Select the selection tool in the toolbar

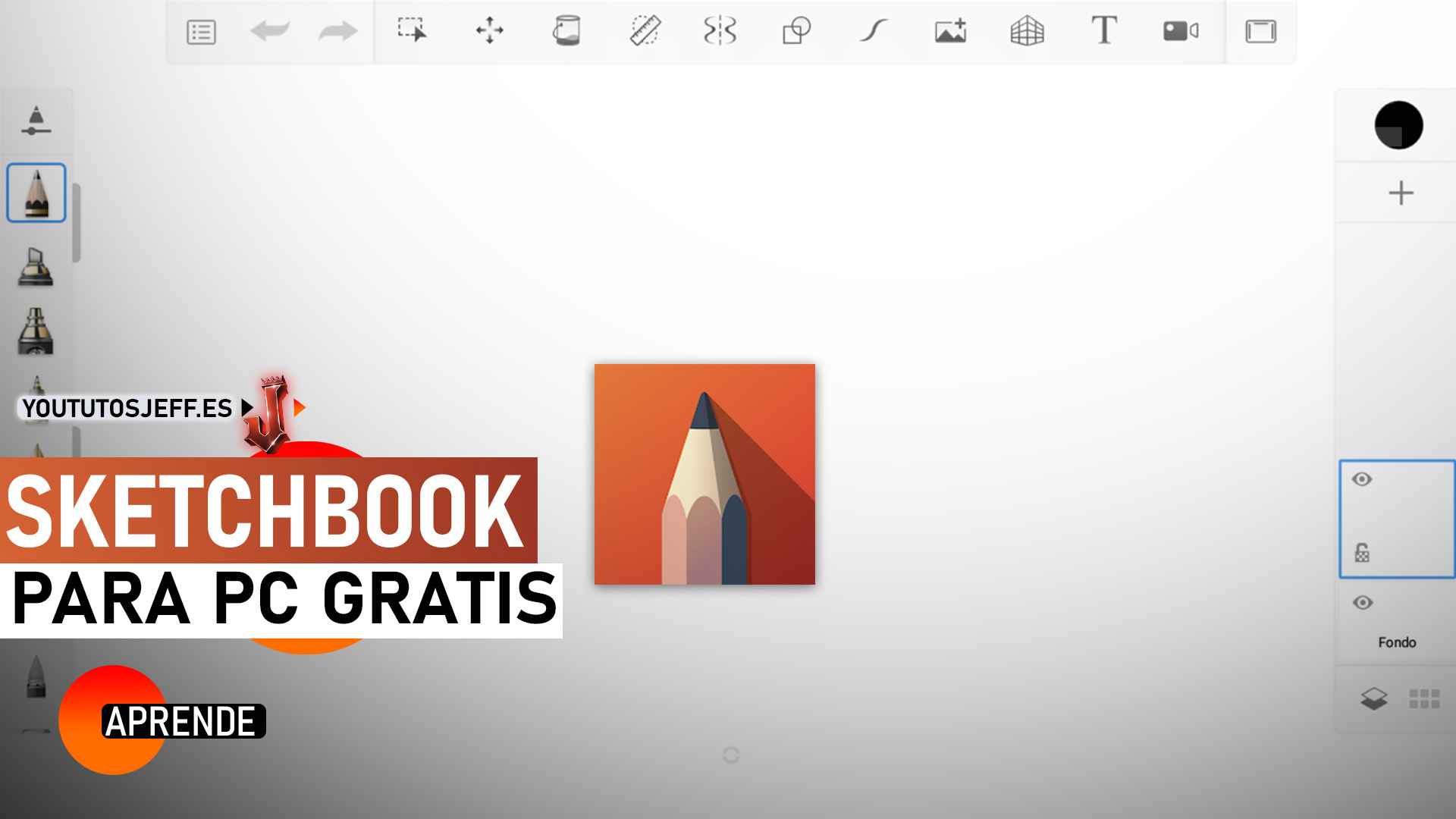413,32
